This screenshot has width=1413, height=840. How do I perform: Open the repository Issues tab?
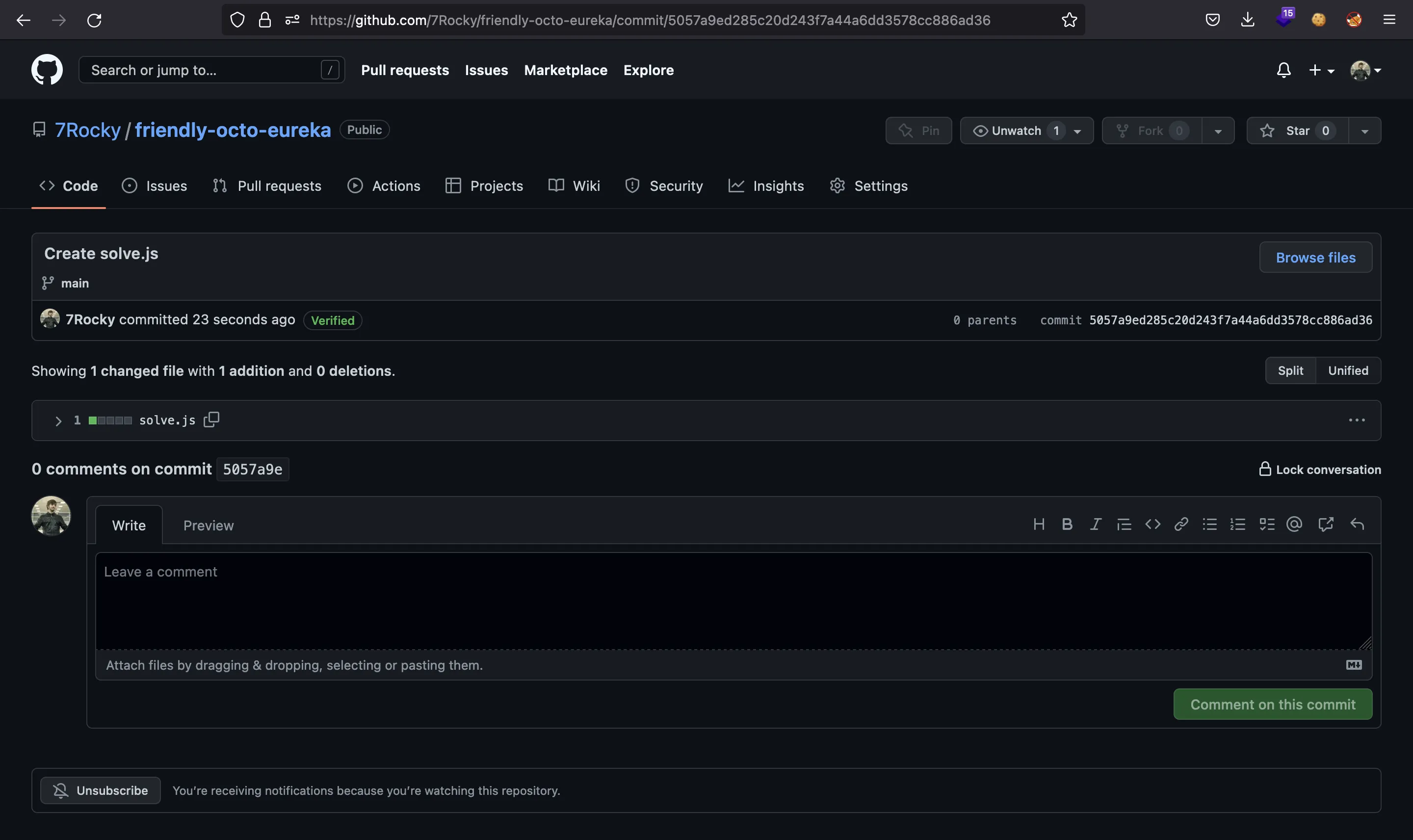(154, 185)
